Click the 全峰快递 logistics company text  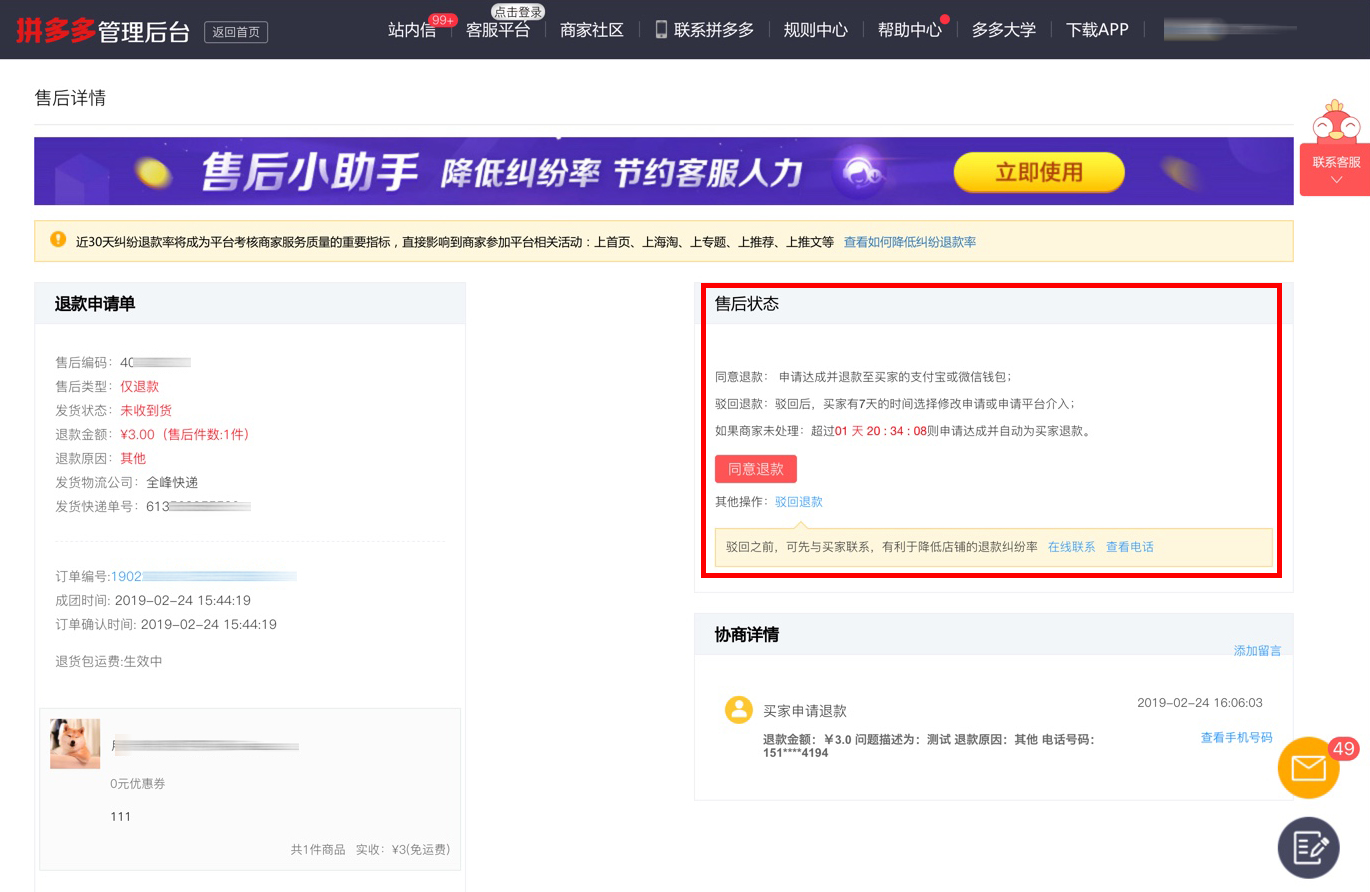click(x=172, y=482)
